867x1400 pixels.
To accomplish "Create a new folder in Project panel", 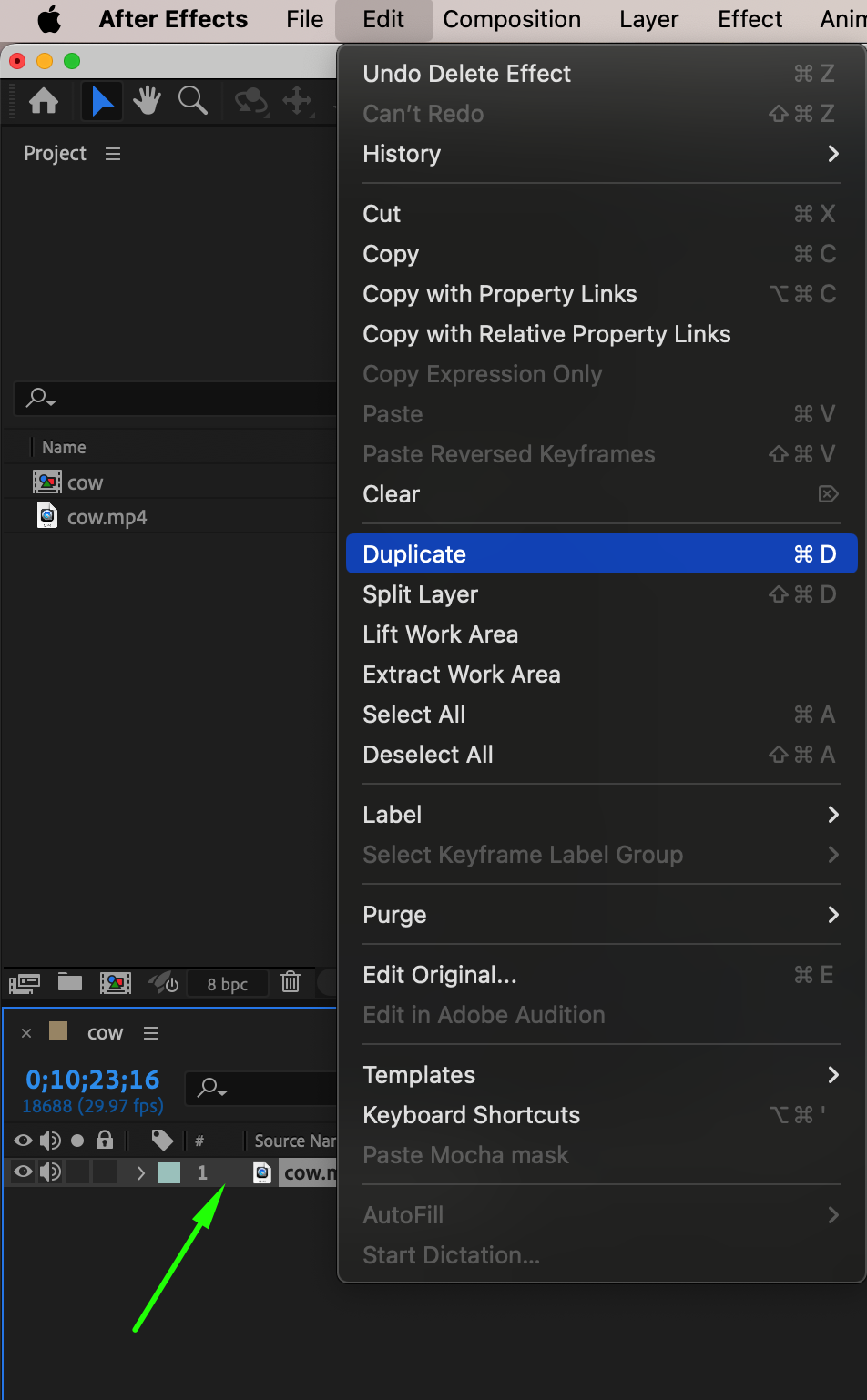I will (70, 982).
